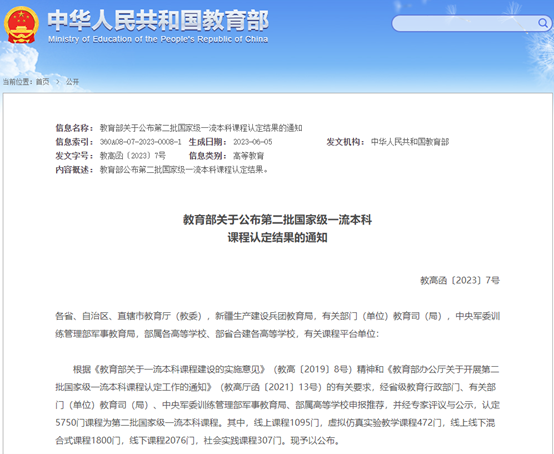Open the 首页 breadcrumb link
This screenshot has width=554, height=454.
tap(42, 82)
